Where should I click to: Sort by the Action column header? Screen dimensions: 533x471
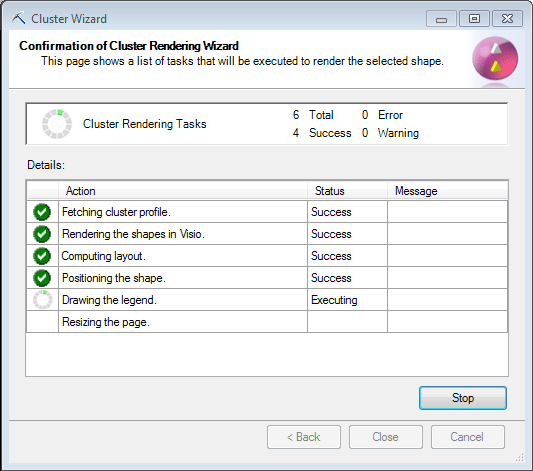tap(183, 191)
